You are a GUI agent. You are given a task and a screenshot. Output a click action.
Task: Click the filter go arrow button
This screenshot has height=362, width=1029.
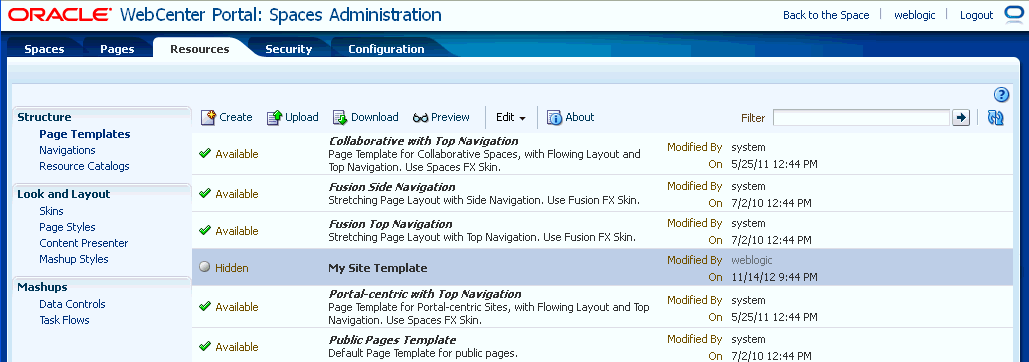961,117
